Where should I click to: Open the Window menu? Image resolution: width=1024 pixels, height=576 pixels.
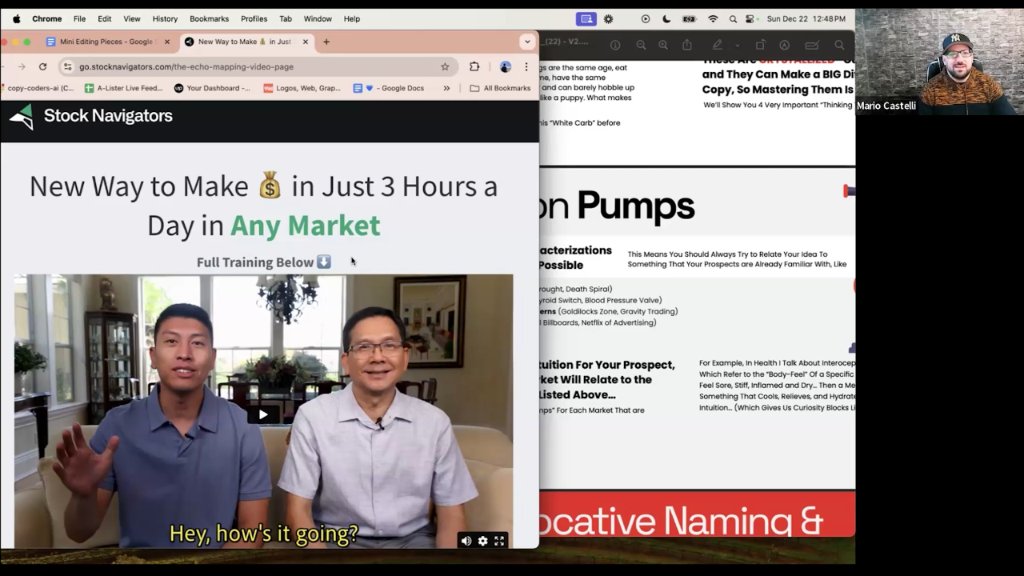[317, 19]
